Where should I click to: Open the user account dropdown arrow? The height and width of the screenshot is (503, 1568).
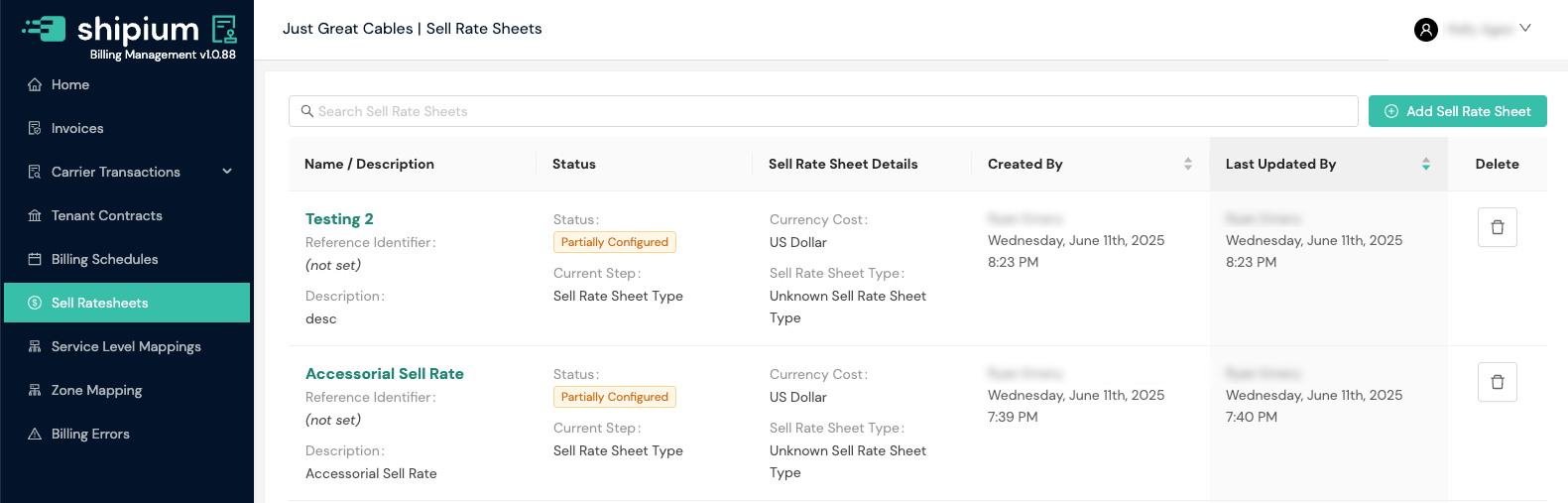pos(1525,29)
